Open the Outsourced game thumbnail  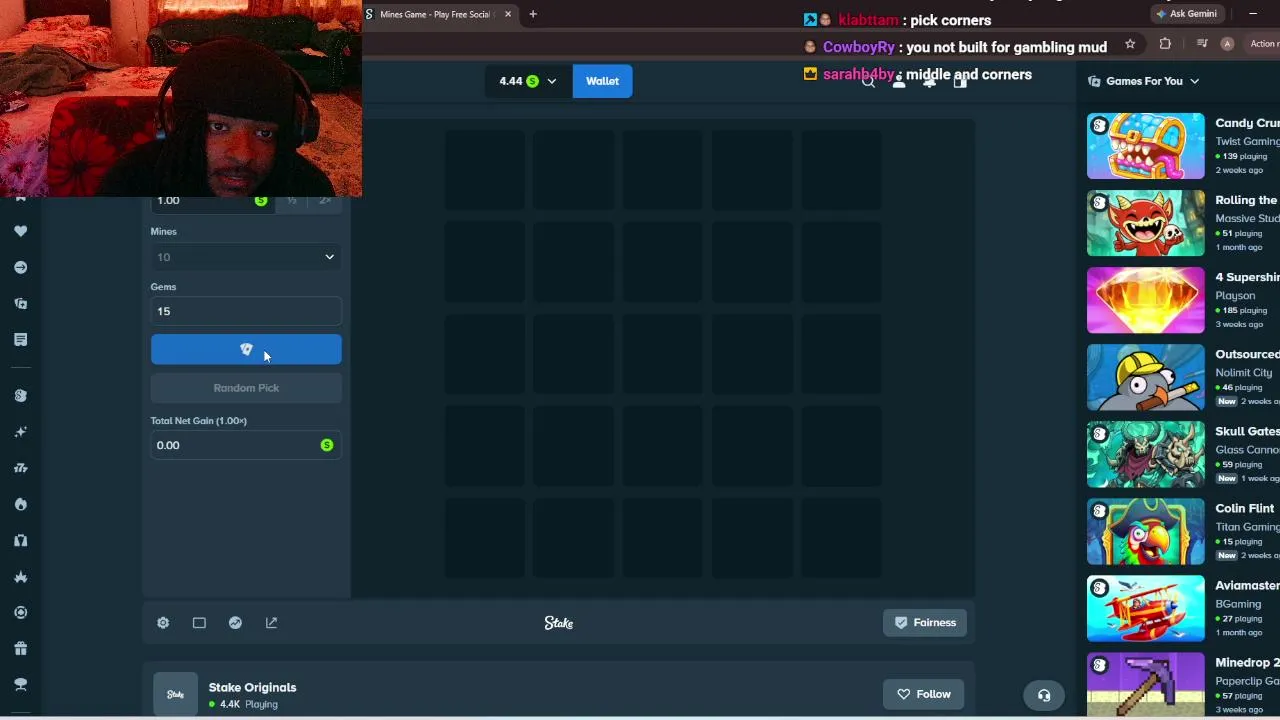click(x=1146, y=377)
